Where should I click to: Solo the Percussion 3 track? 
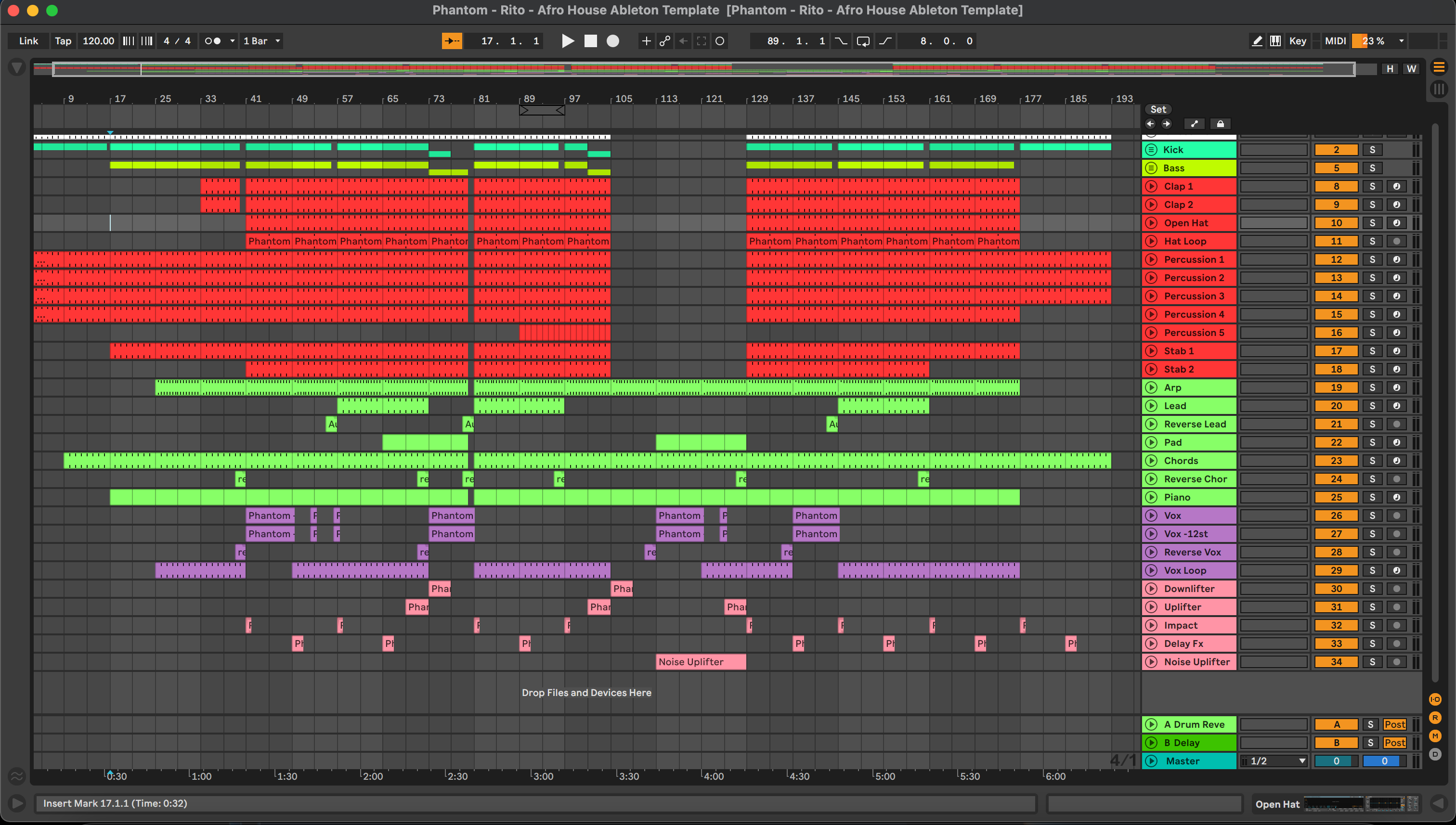tap(1372, 296)
